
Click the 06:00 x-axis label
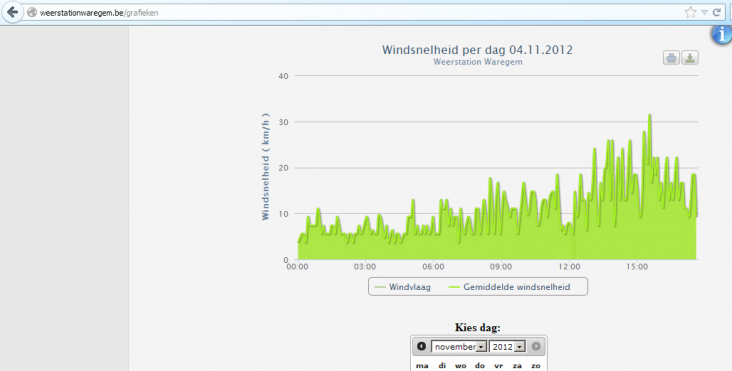click(433, 267)
